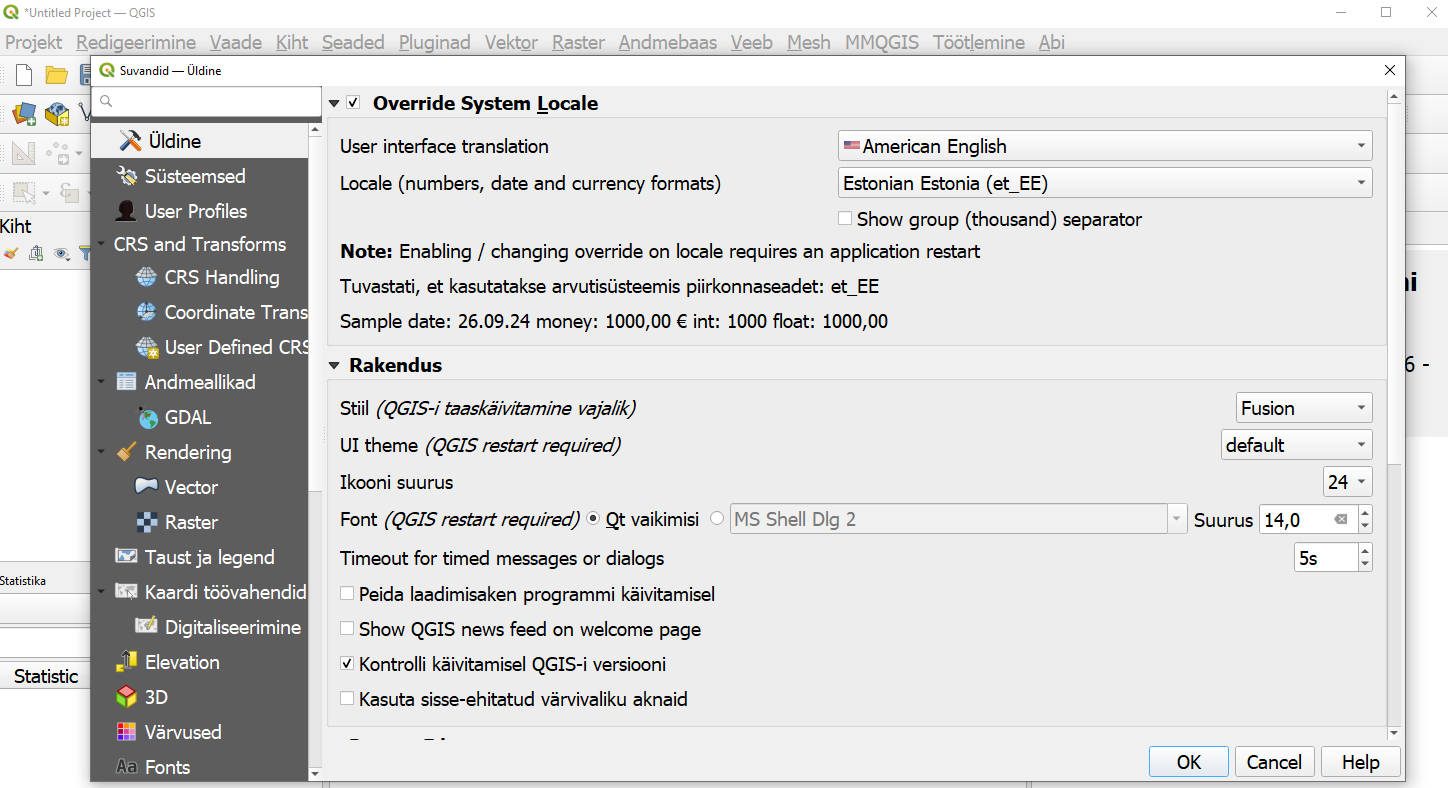
Task: Select the custom font radio button before MS Shell Dlg 2
Action: 717,519
